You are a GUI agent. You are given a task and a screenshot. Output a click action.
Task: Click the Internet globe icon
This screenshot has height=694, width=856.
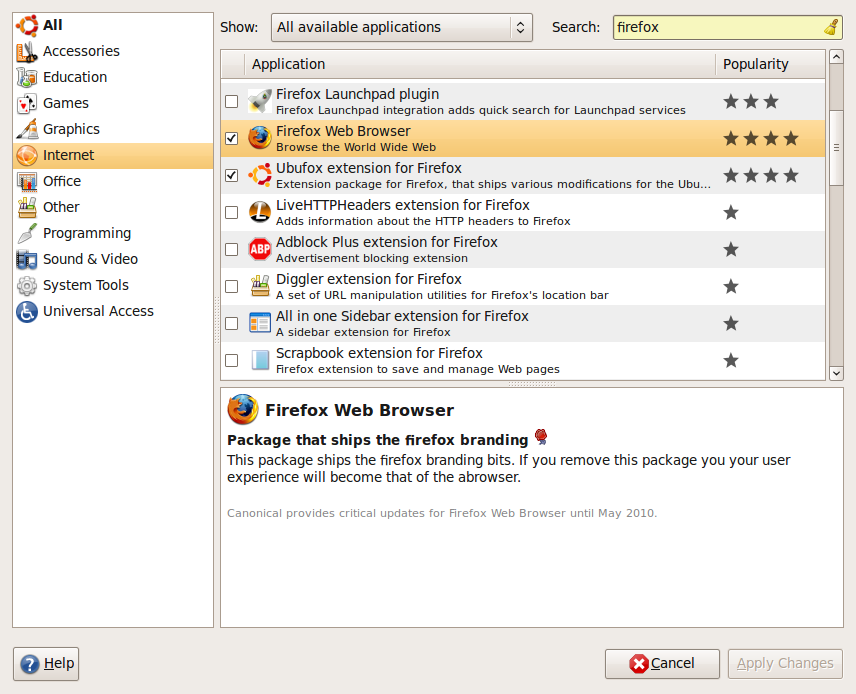[x=27, y=155]
